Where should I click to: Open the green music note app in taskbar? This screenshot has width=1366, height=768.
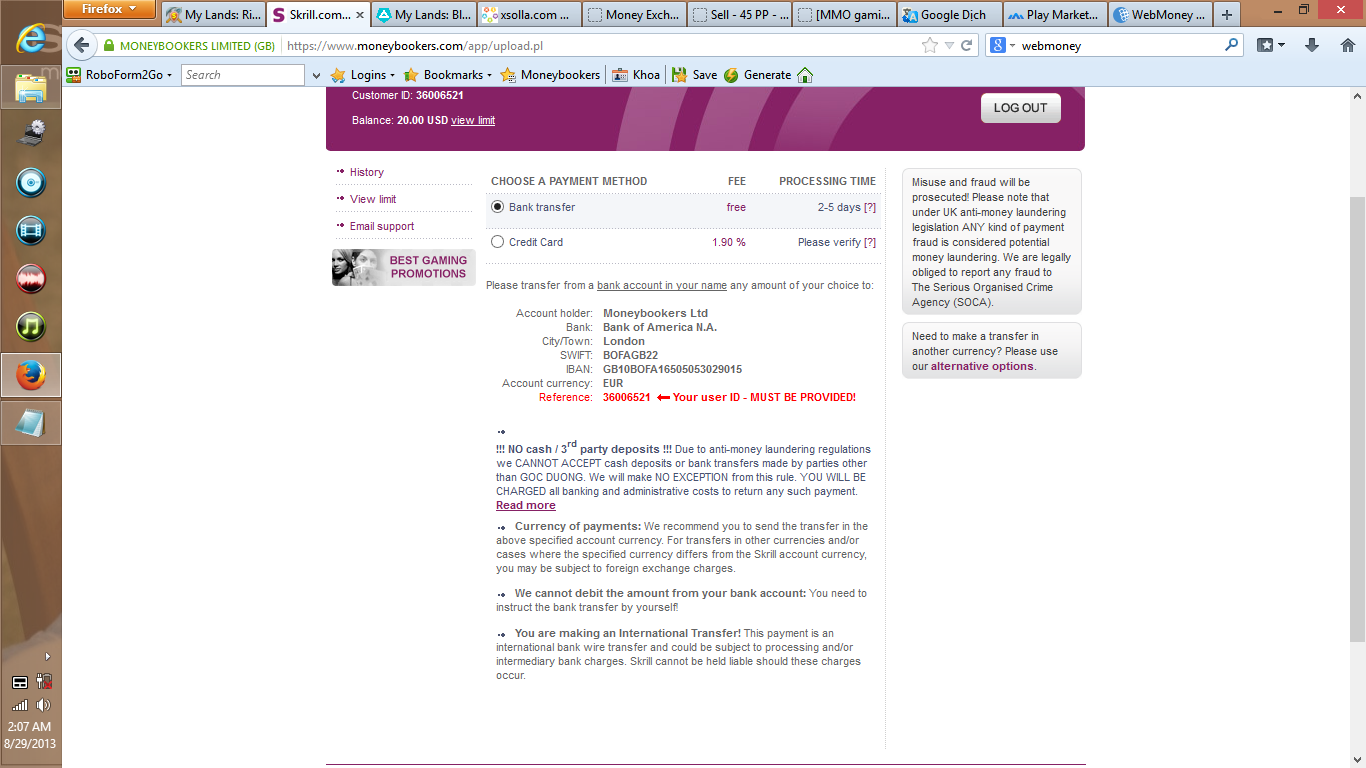(31, 327)
